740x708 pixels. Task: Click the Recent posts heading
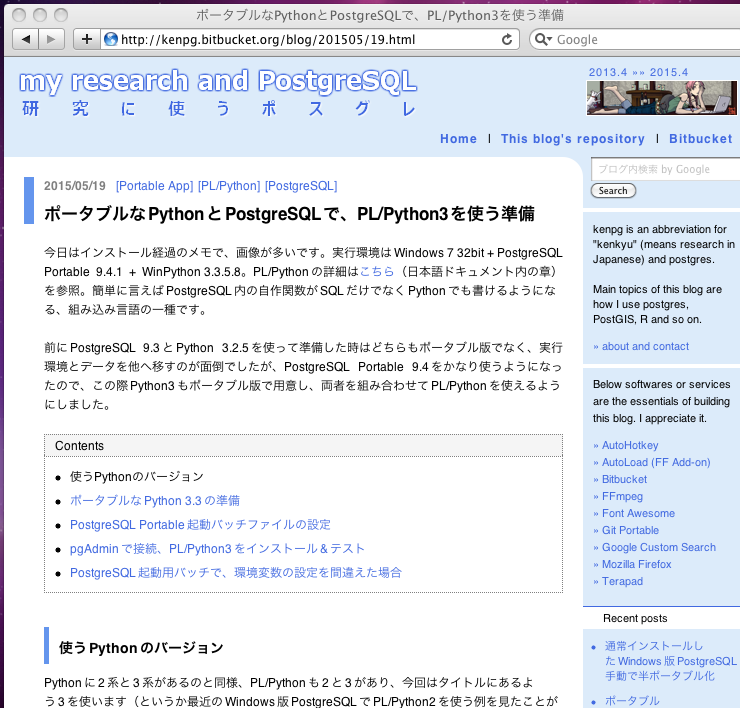tap(635, 618)
